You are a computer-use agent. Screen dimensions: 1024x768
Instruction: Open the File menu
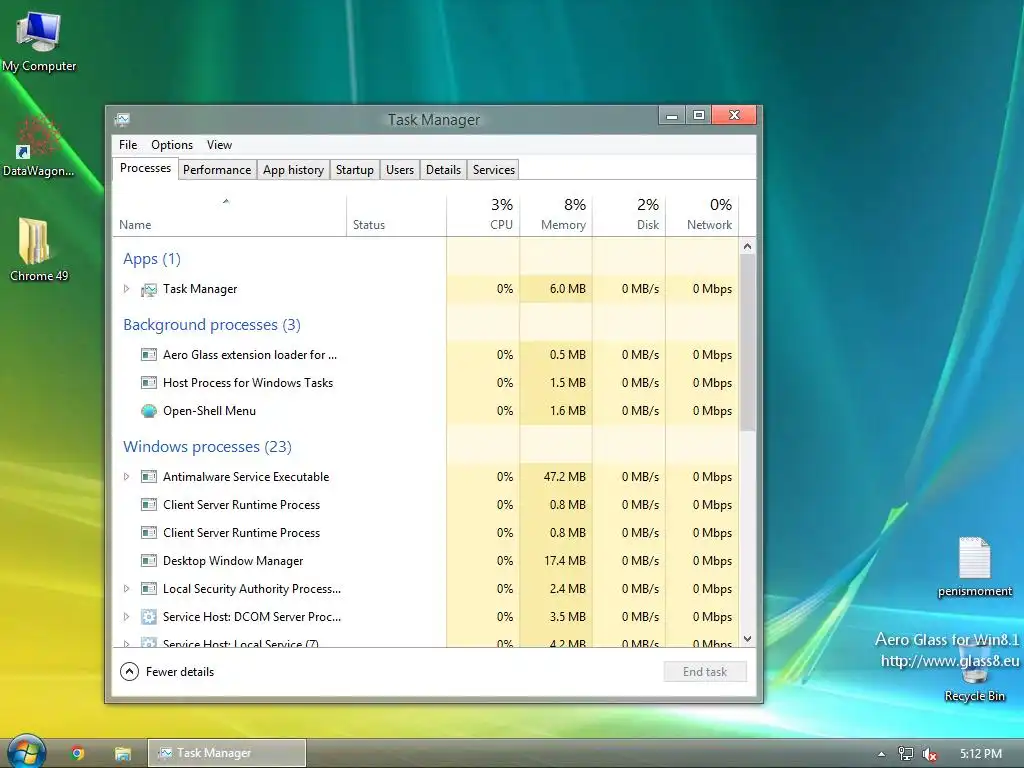128,145
